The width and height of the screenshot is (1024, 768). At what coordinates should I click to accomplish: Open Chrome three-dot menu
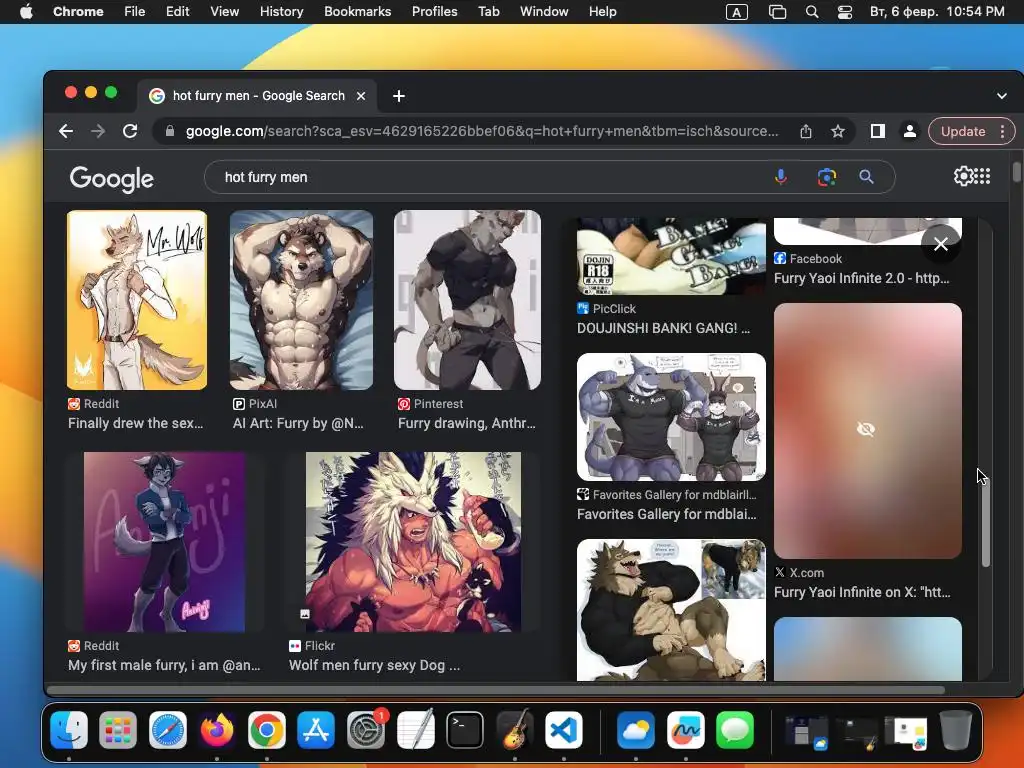pos(1002,131)
